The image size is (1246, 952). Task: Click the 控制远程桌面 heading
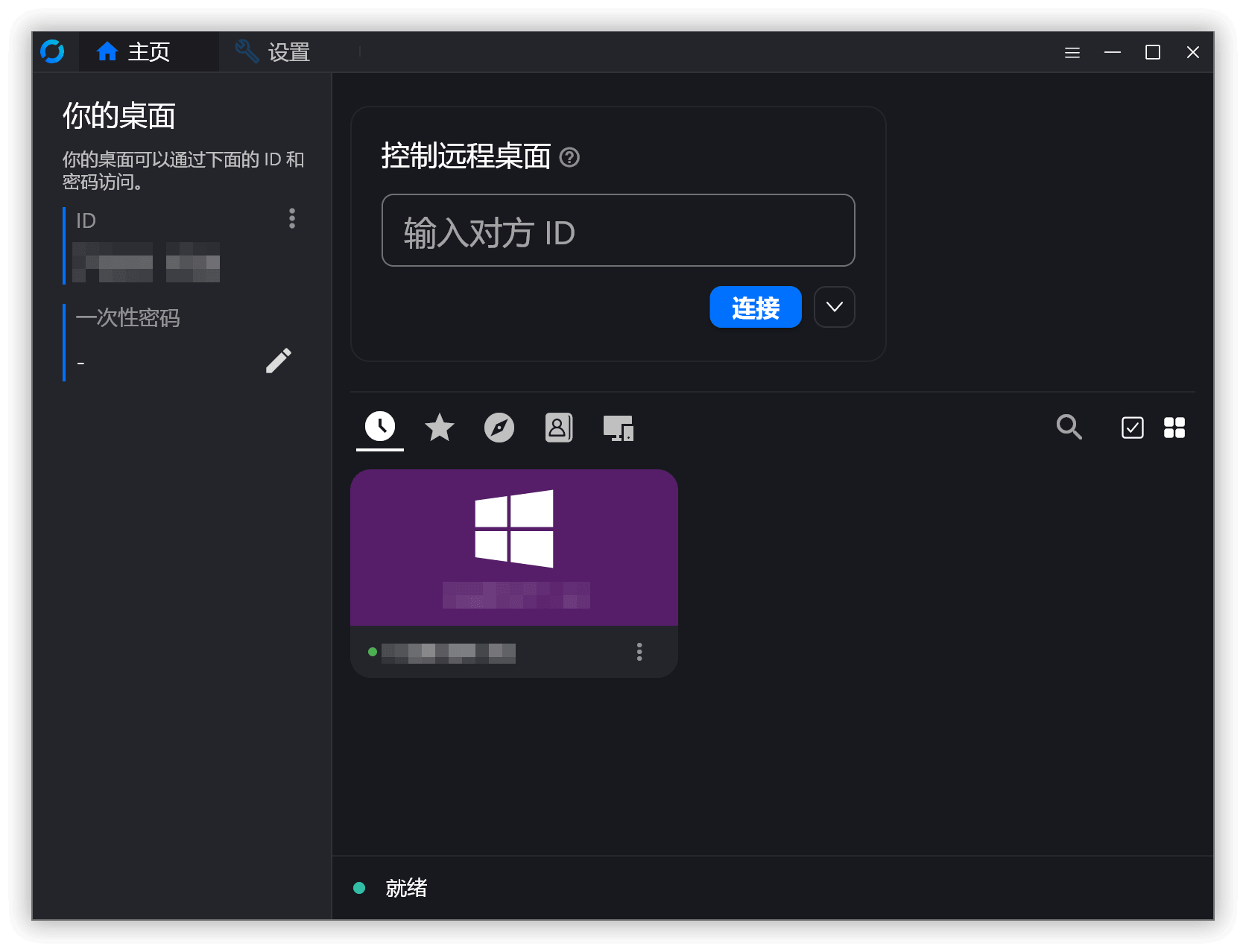(x=466, y=156)
